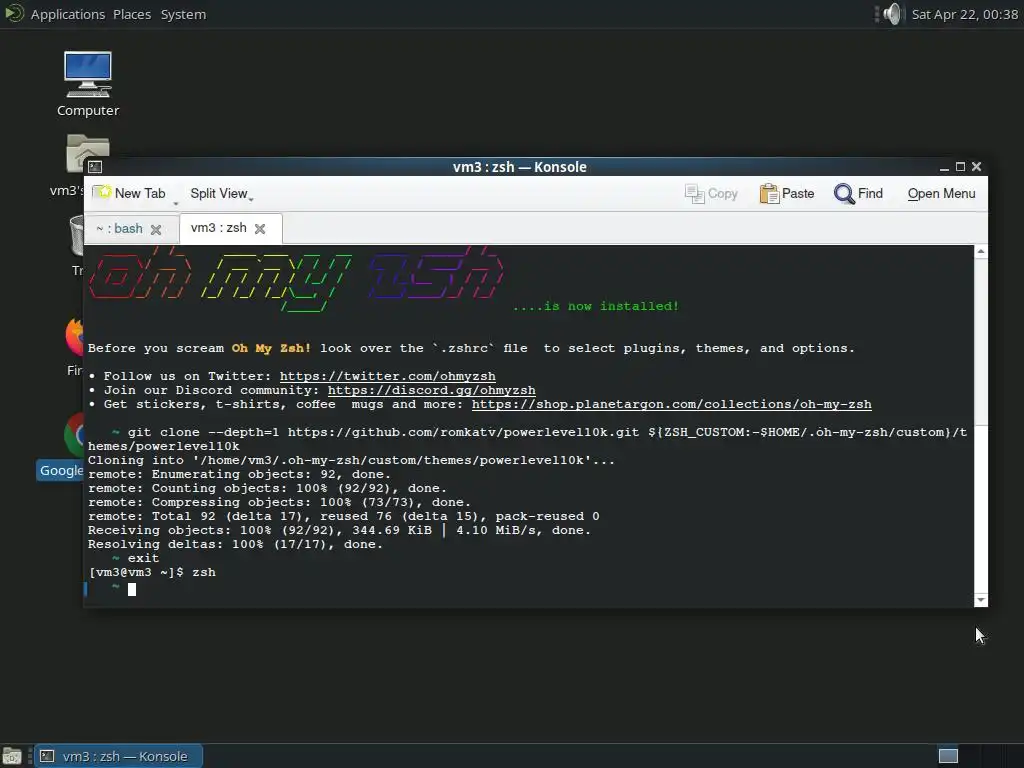Click the 'Resolving deltas' output line
This screenshot has height=768, width=1024.
click(235, 544)
